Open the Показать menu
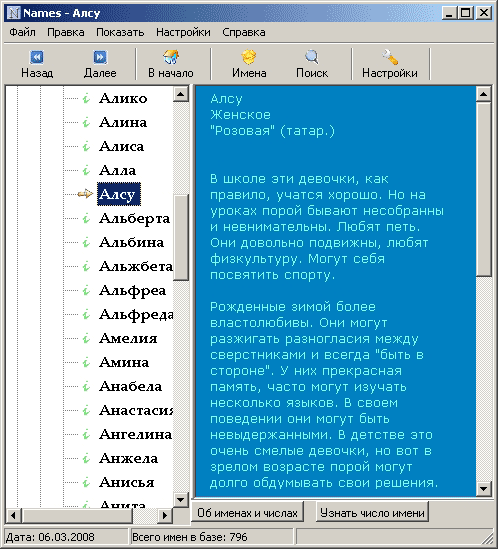Image resolution: width=498 pixels, height=549 pixels. click(x=120, y=32)
